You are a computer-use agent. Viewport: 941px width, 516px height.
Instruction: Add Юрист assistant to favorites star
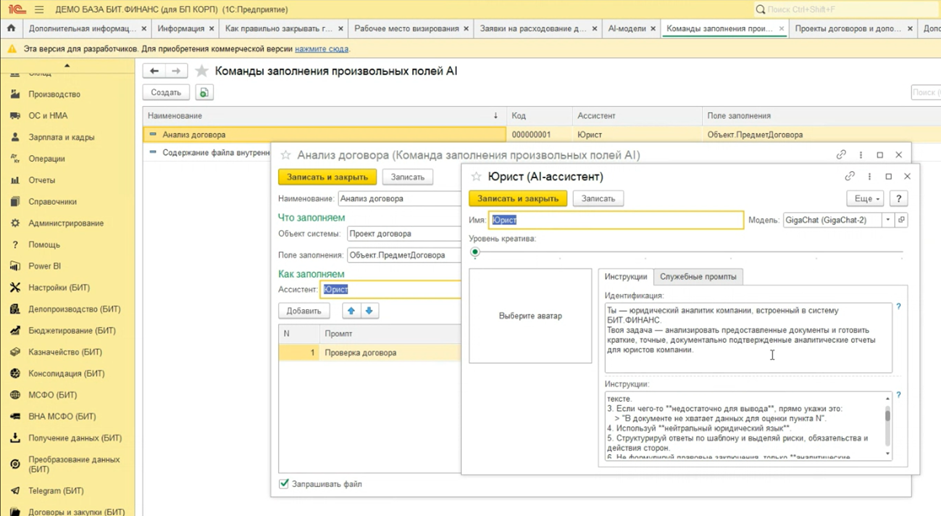[476, 176]
